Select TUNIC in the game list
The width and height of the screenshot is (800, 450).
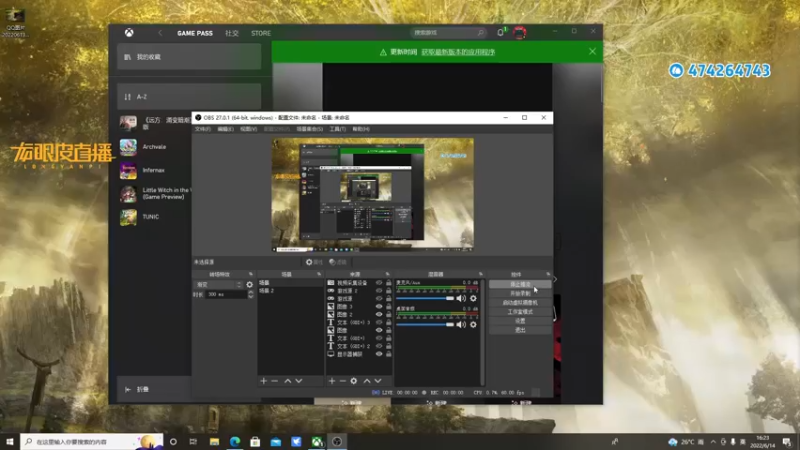pos(155,217)
